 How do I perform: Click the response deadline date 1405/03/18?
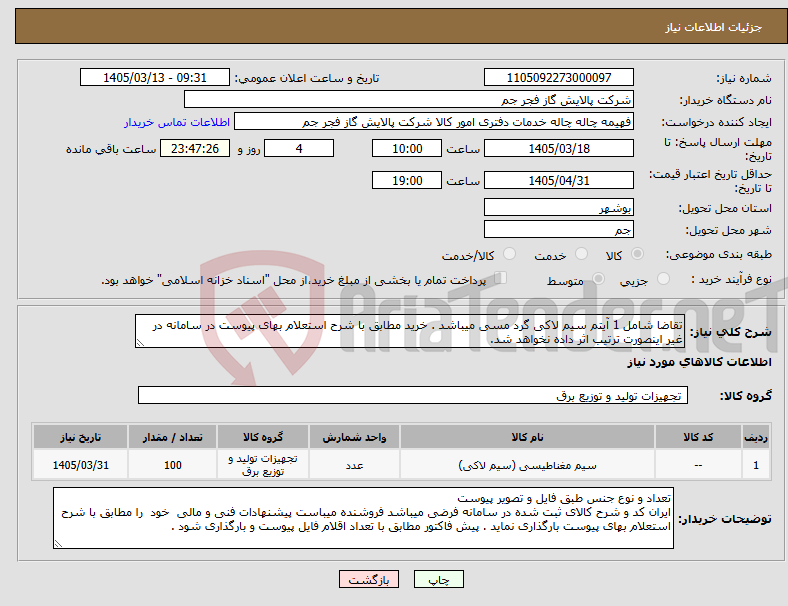coord(558,148)
